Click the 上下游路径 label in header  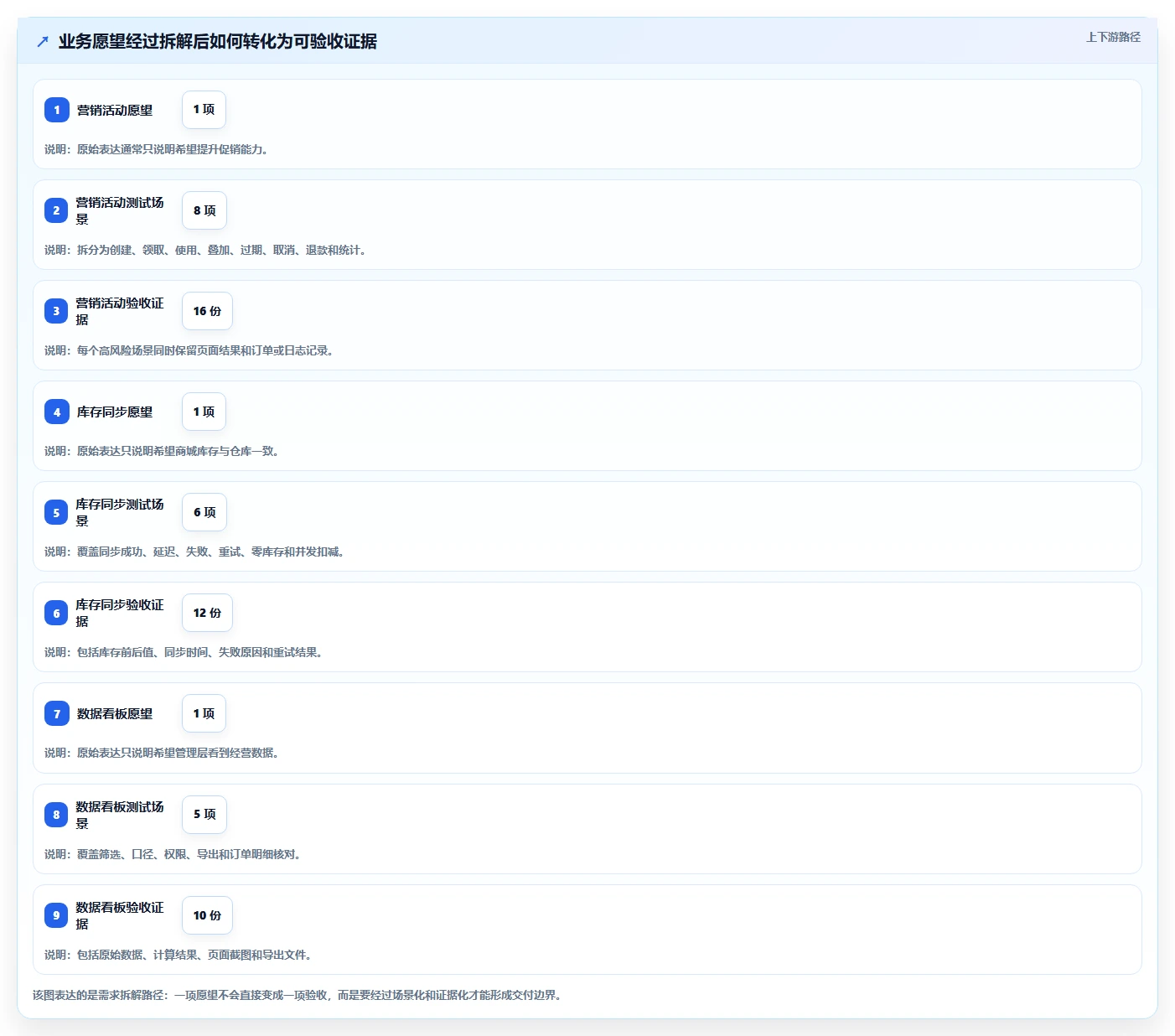tap(1113, 37)
